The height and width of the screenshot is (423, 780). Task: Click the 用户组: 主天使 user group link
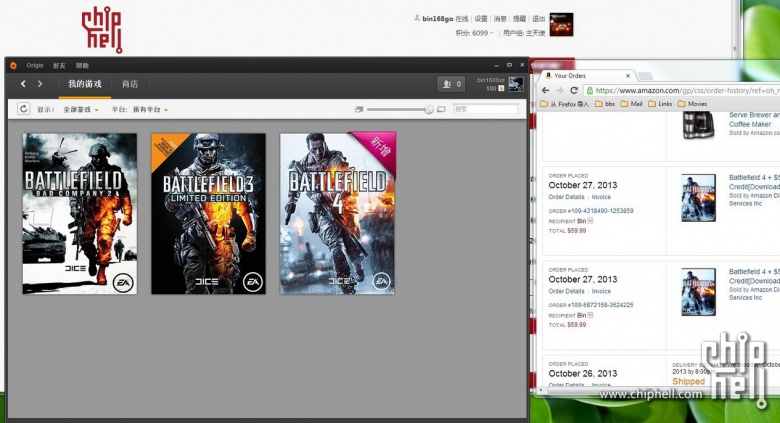[524, 33]
